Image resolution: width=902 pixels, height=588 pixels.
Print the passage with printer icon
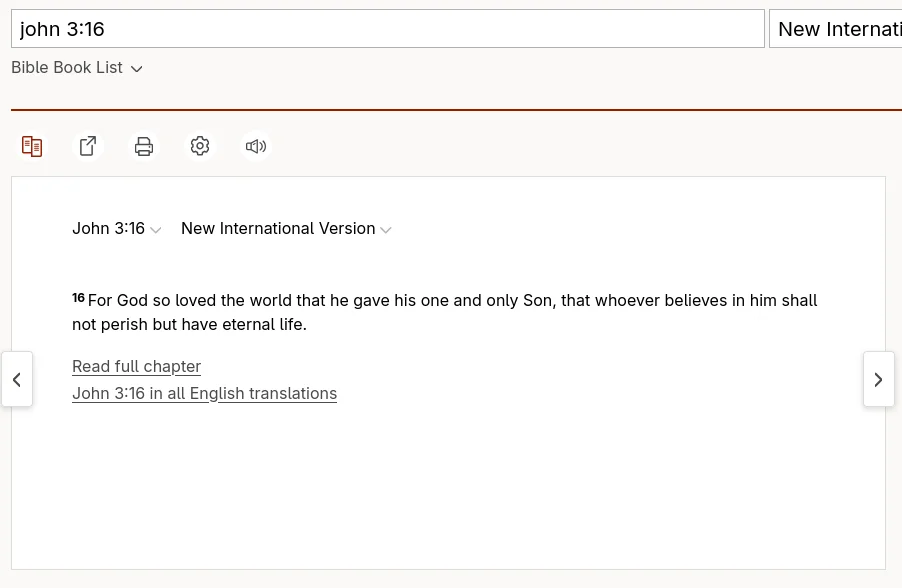tap(144, 147)
